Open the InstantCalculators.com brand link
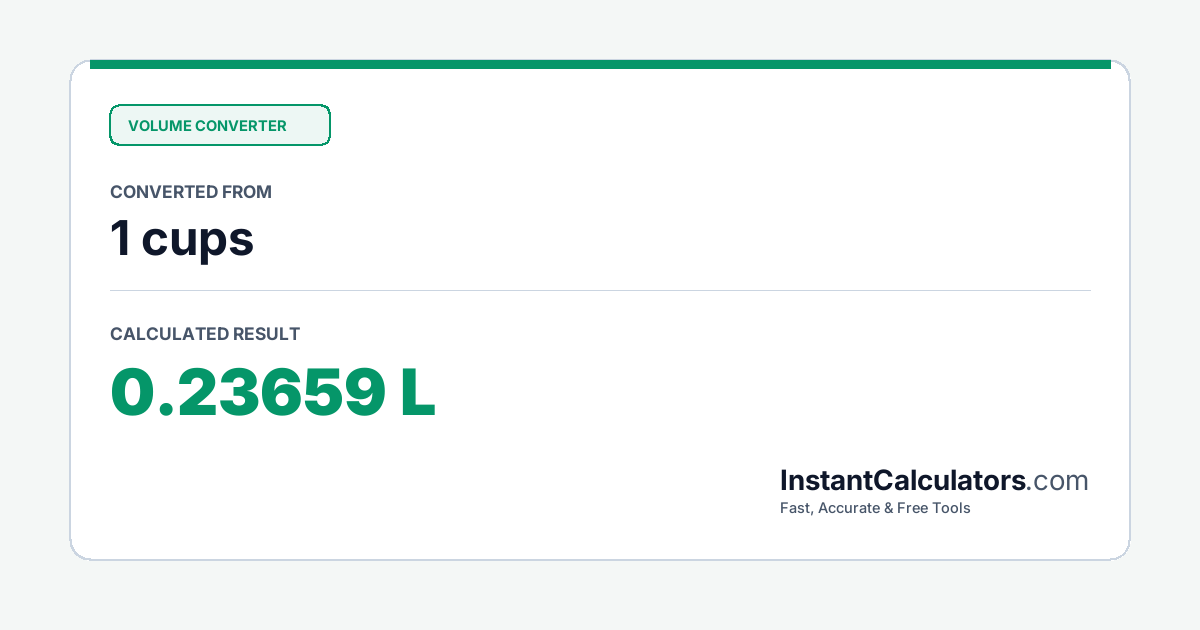Screen dimensions: 1200x630 (x=934, y=481)
